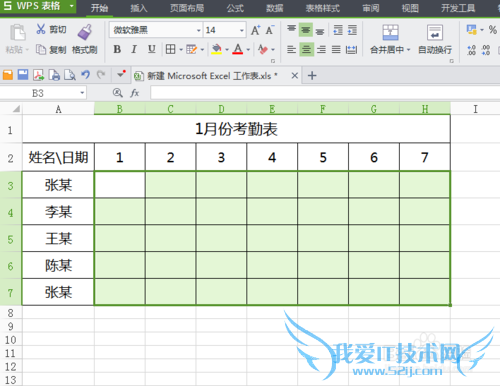Click the print icon
500x386 pixels.
click(54, 75)
